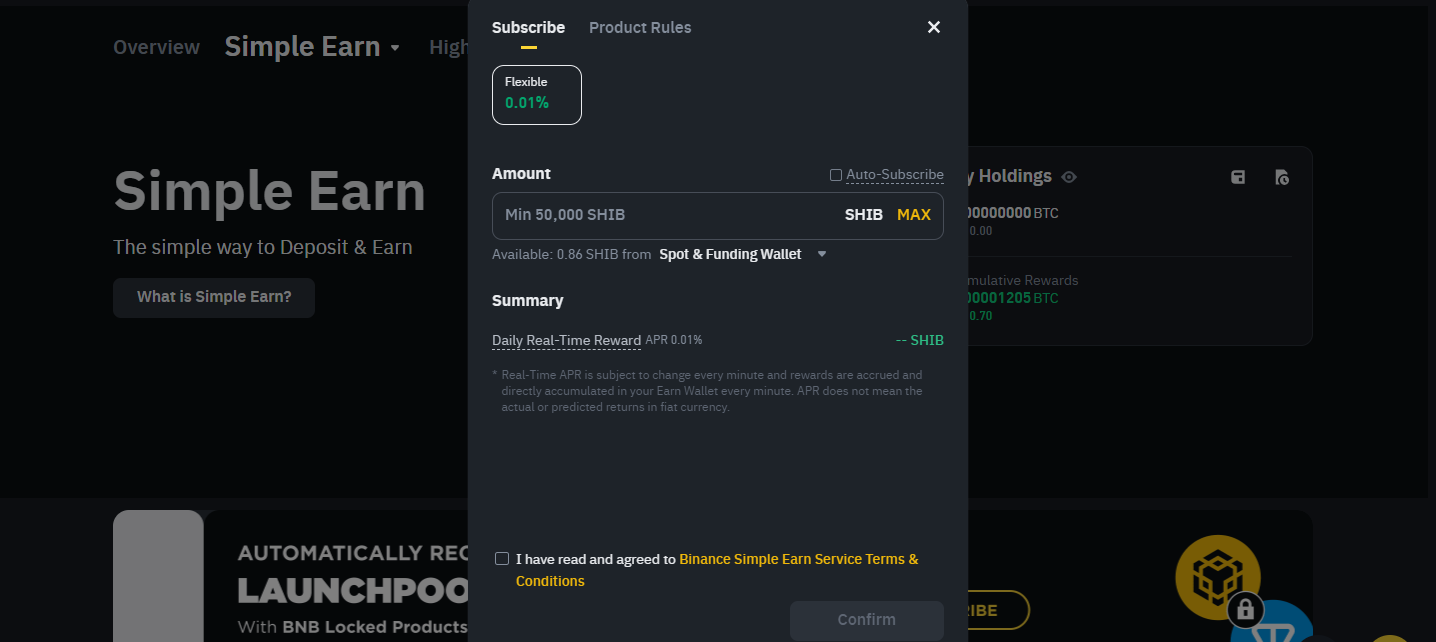Switch to the Product Rules tab
1436x642 pixels.
point(640,27)
